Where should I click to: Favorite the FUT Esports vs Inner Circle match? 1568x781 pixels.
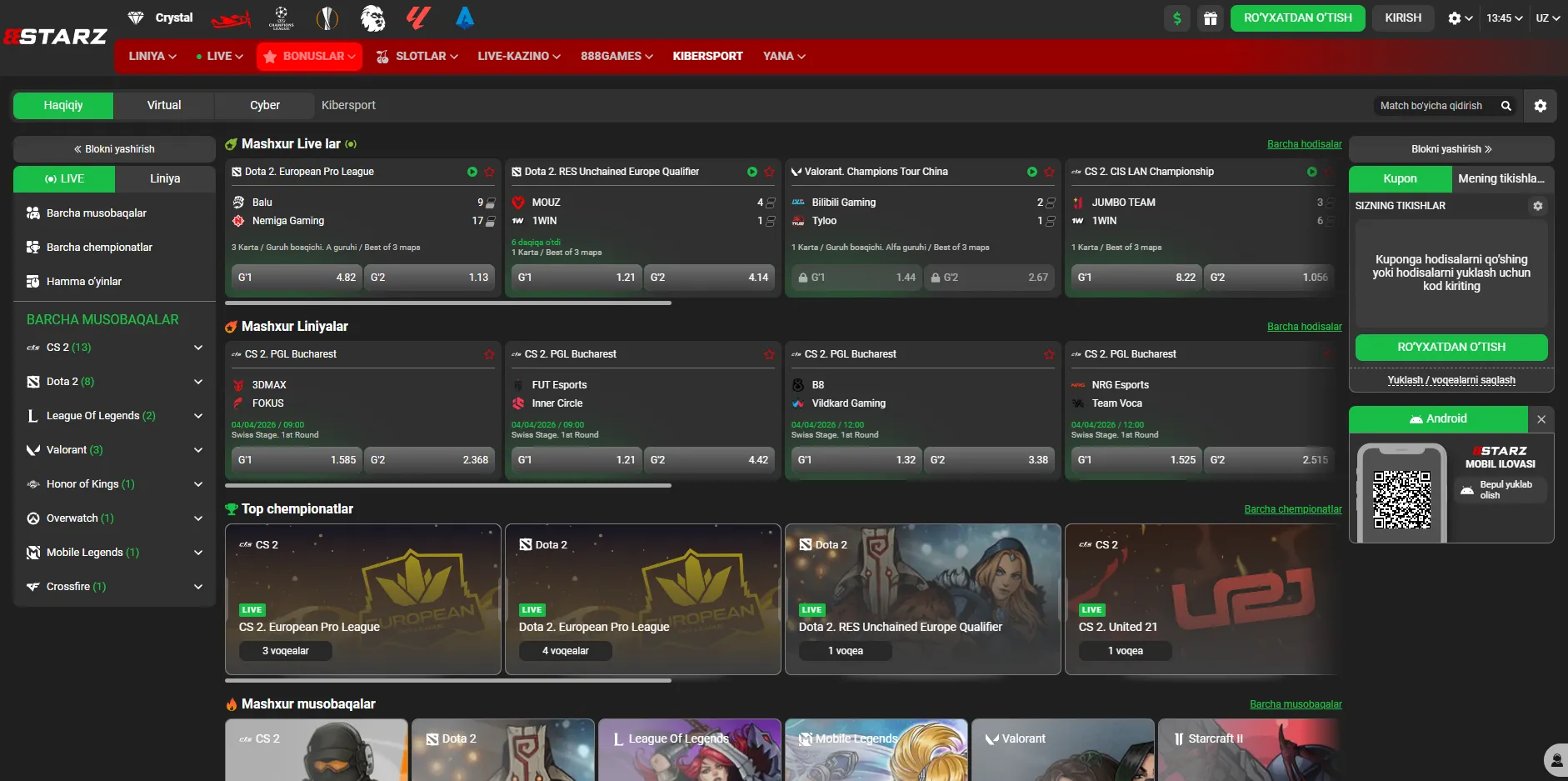coord(769,354)
